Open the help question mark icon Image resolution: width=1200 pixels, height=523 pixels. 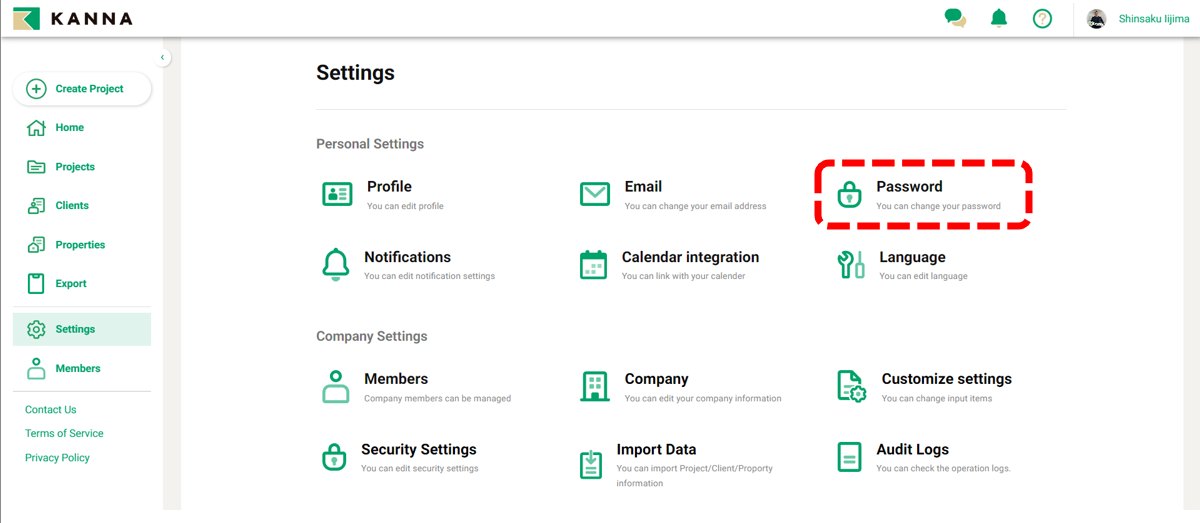point(1042,18)
